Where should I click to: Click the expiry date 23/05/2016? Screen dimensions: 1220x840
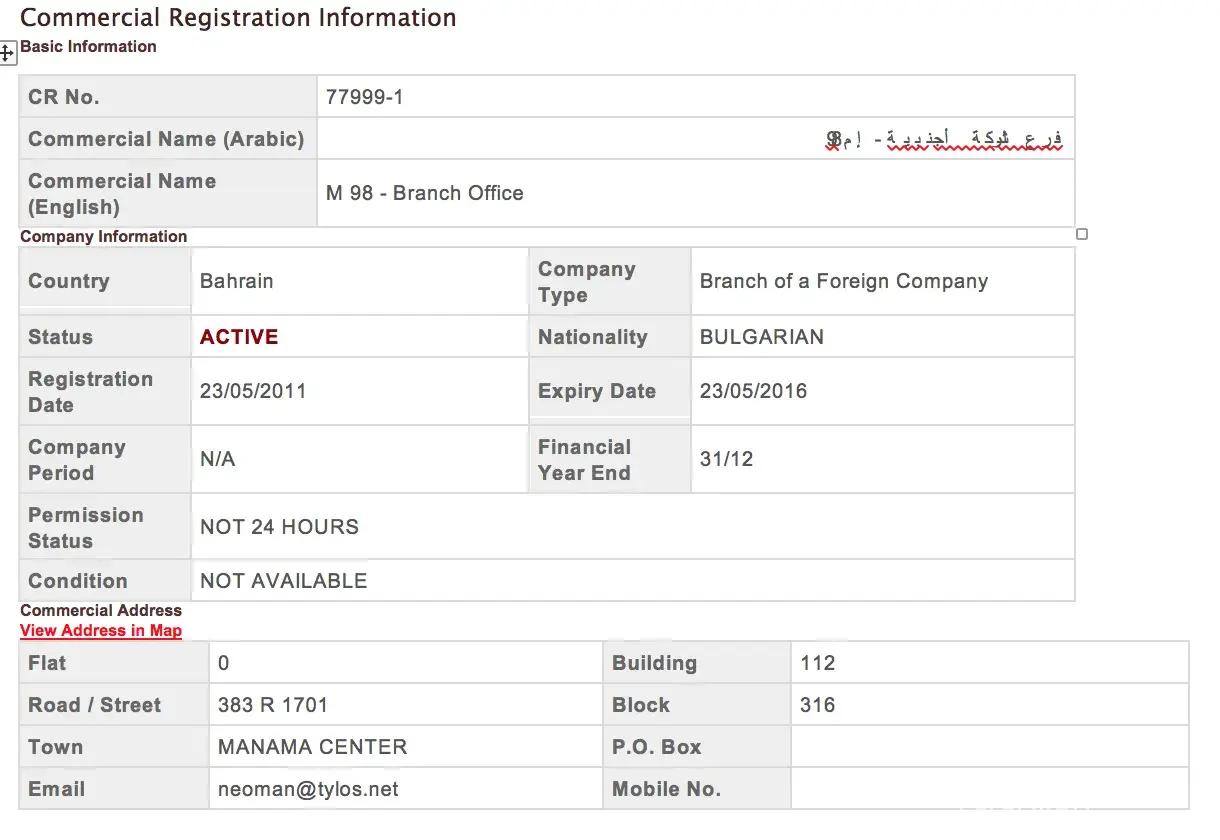[753, 391]
